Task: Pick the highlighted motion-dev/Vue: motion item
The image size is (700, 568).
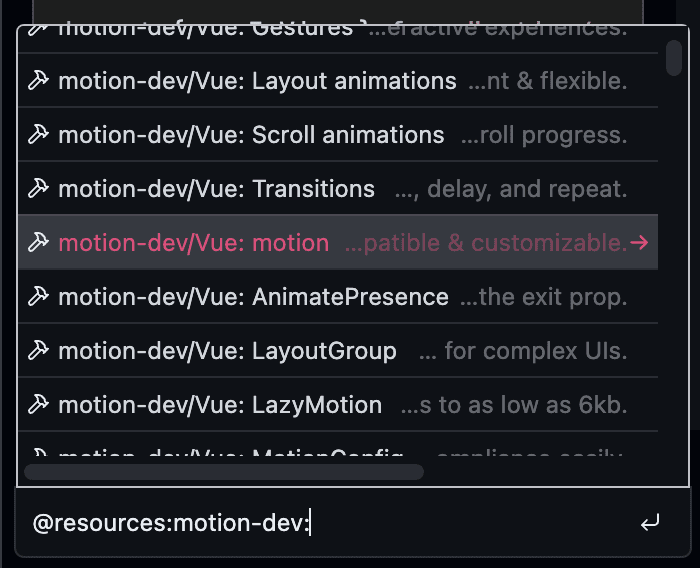Action: 338,242
